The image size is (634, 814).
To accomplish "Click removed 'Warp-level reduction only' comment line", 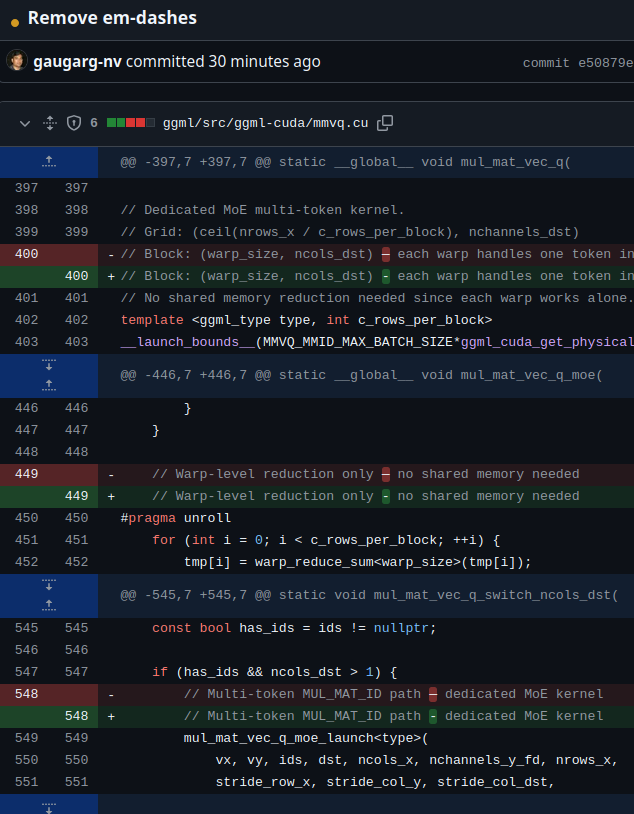I will (x=366, y=474).
